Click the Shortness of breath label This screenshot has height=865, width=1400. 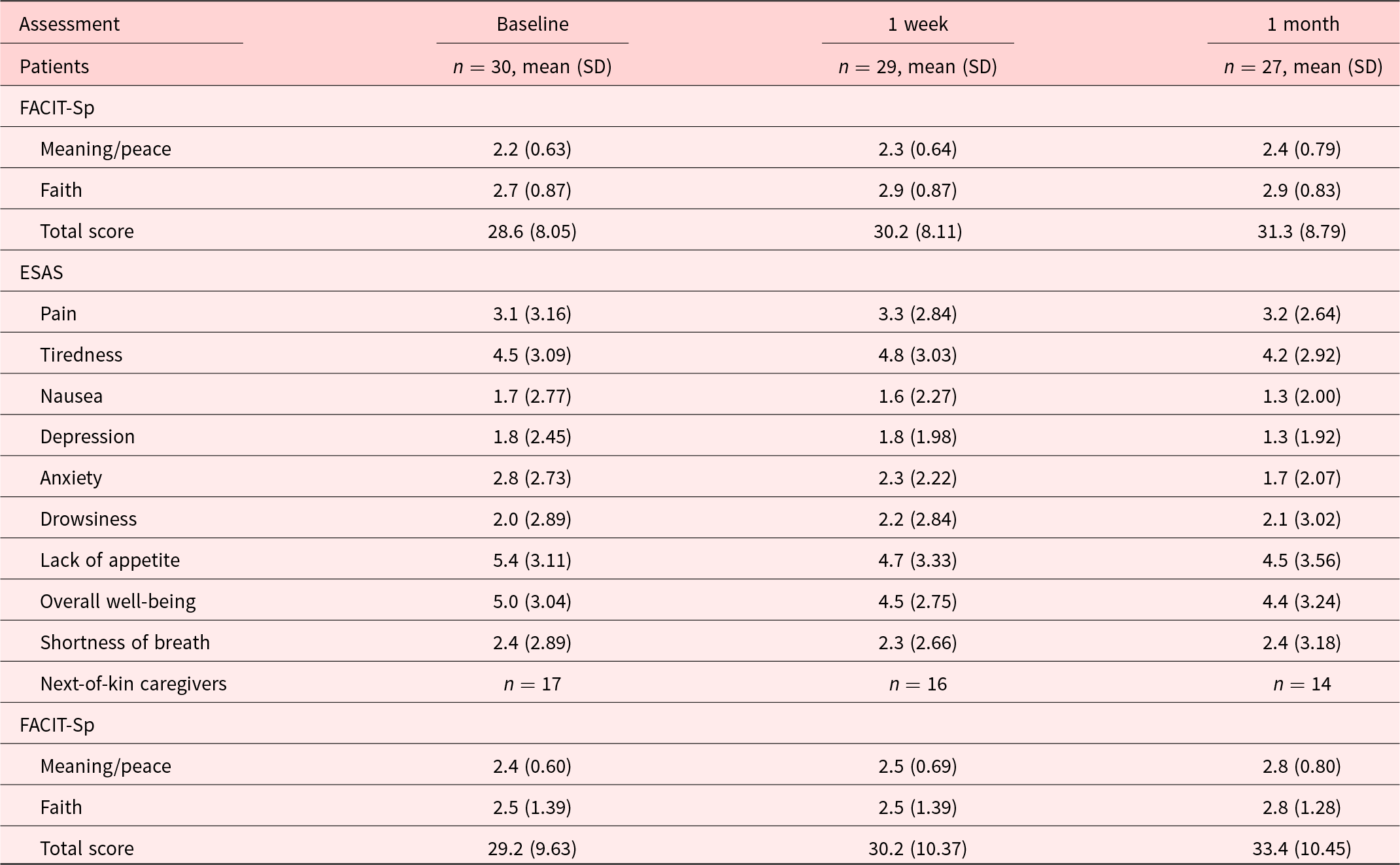point(125,643)
